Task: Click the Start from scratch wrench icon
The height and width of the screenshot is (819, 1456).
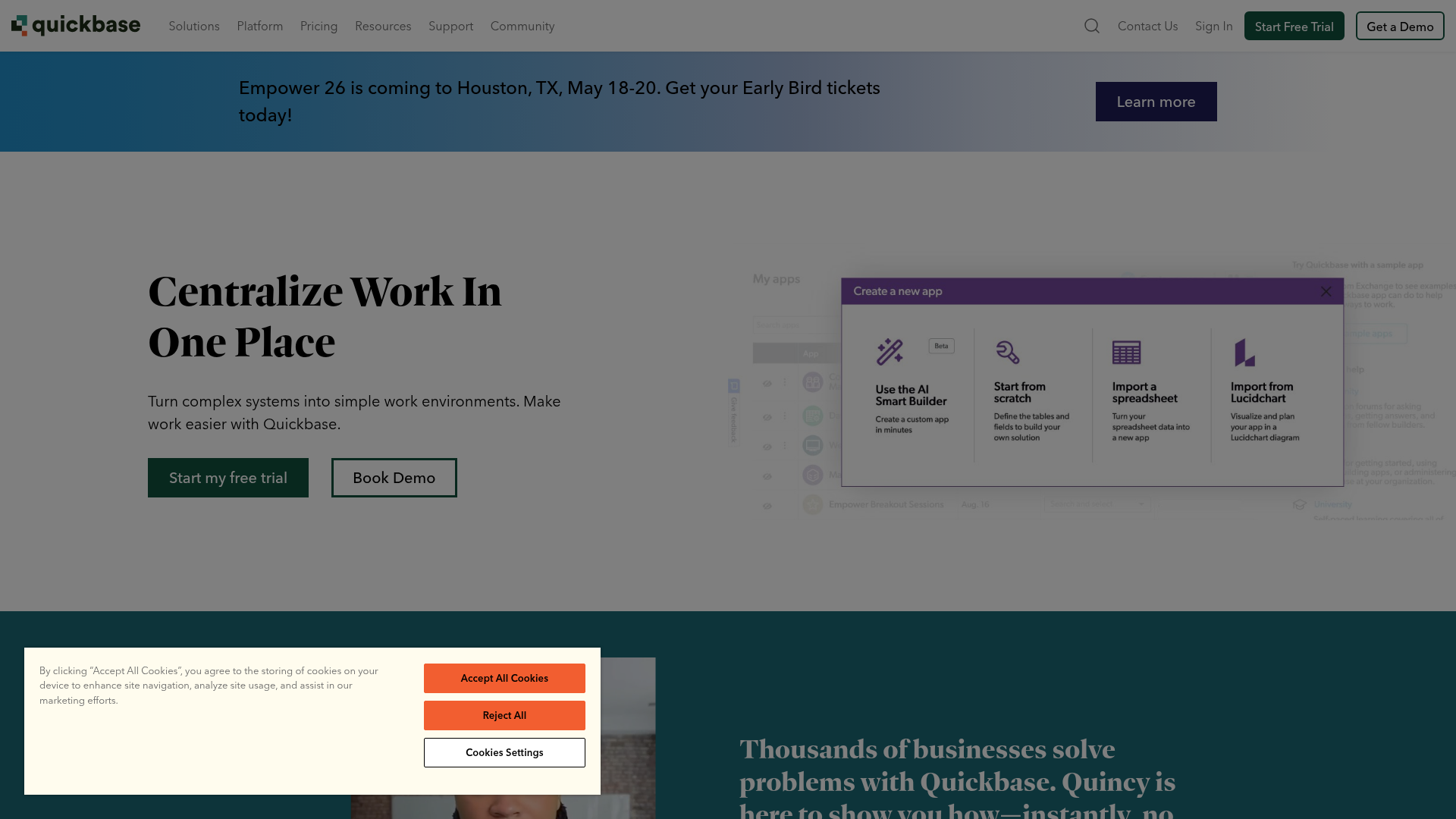Action: point(1009,351)
